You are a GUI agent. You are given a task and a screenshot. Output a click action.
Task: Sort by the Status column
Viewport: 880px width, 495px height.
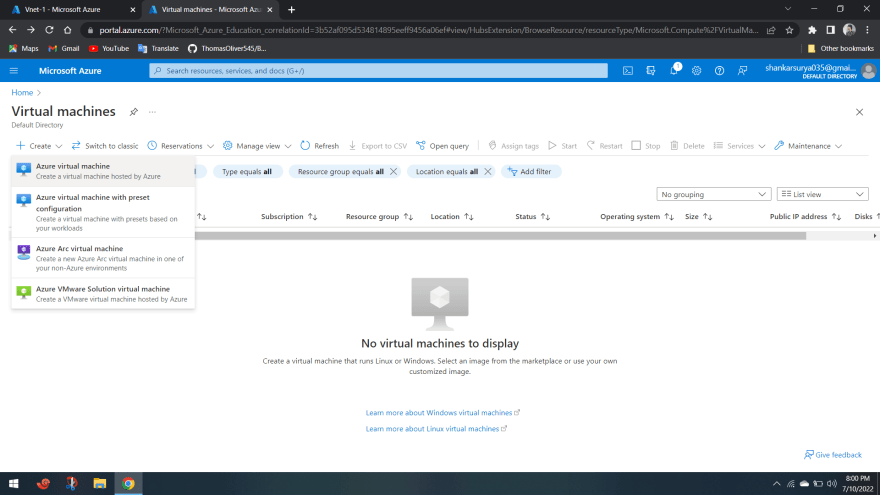[x=533, y=217]
